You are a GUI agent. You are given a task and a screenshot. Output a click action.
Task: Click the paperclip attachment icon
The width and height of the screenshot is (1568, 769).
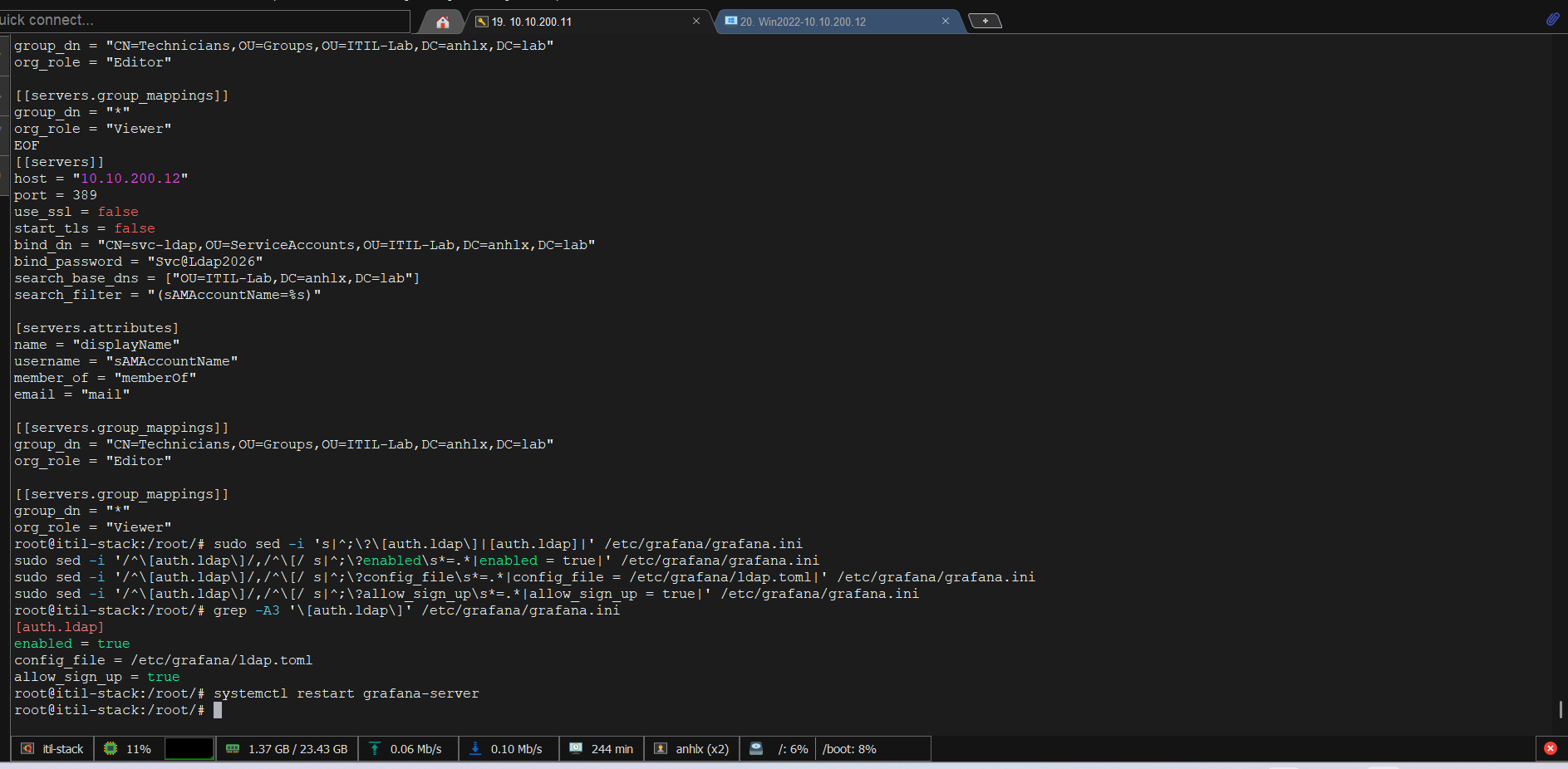(1552, 19)
